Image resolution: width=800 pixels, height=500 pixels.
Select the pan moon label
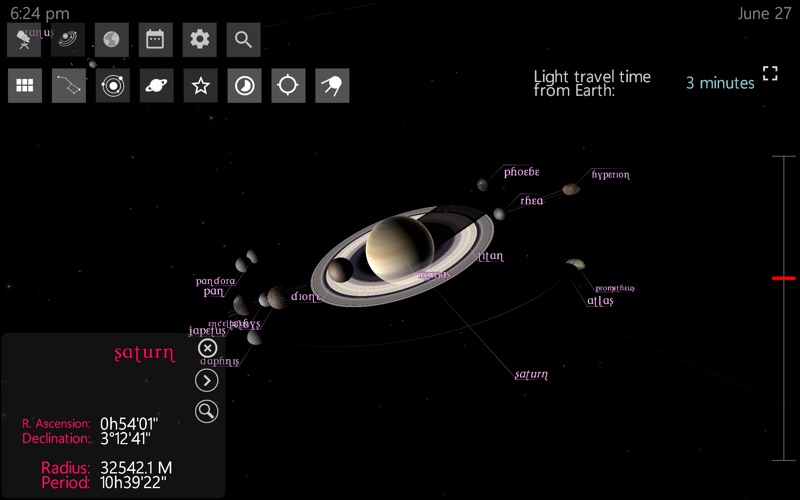(x=214, y=292)
